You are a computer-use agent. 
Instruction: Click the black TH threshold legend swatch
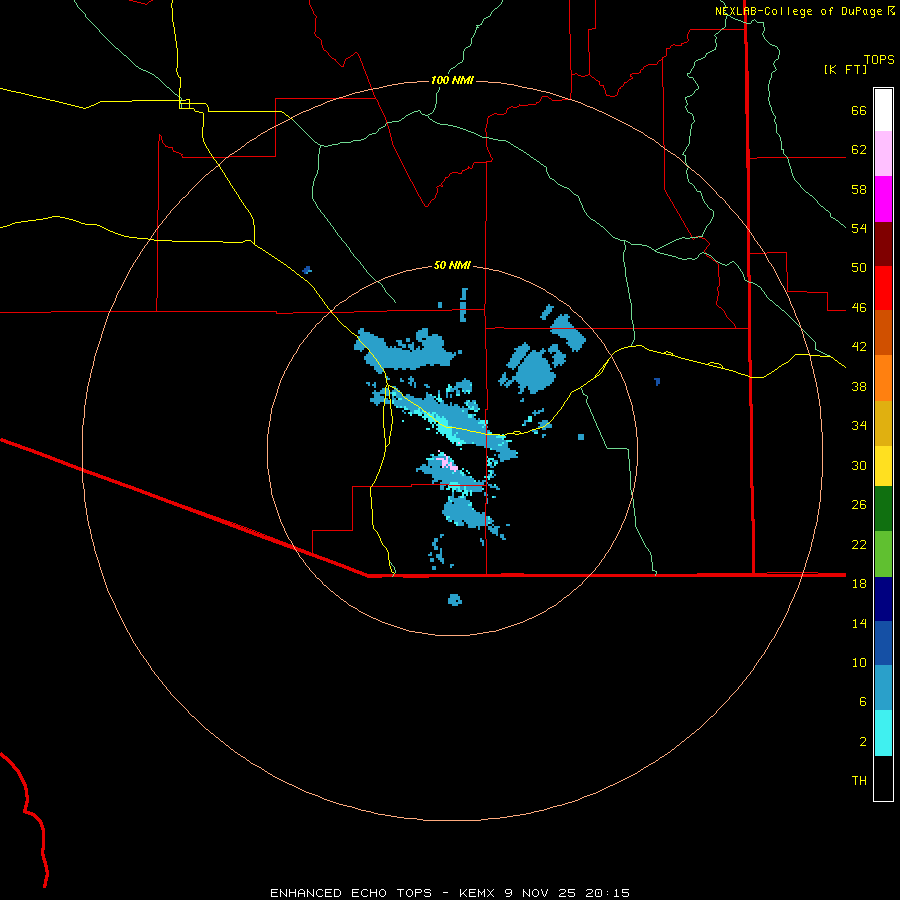click(883, 778)
